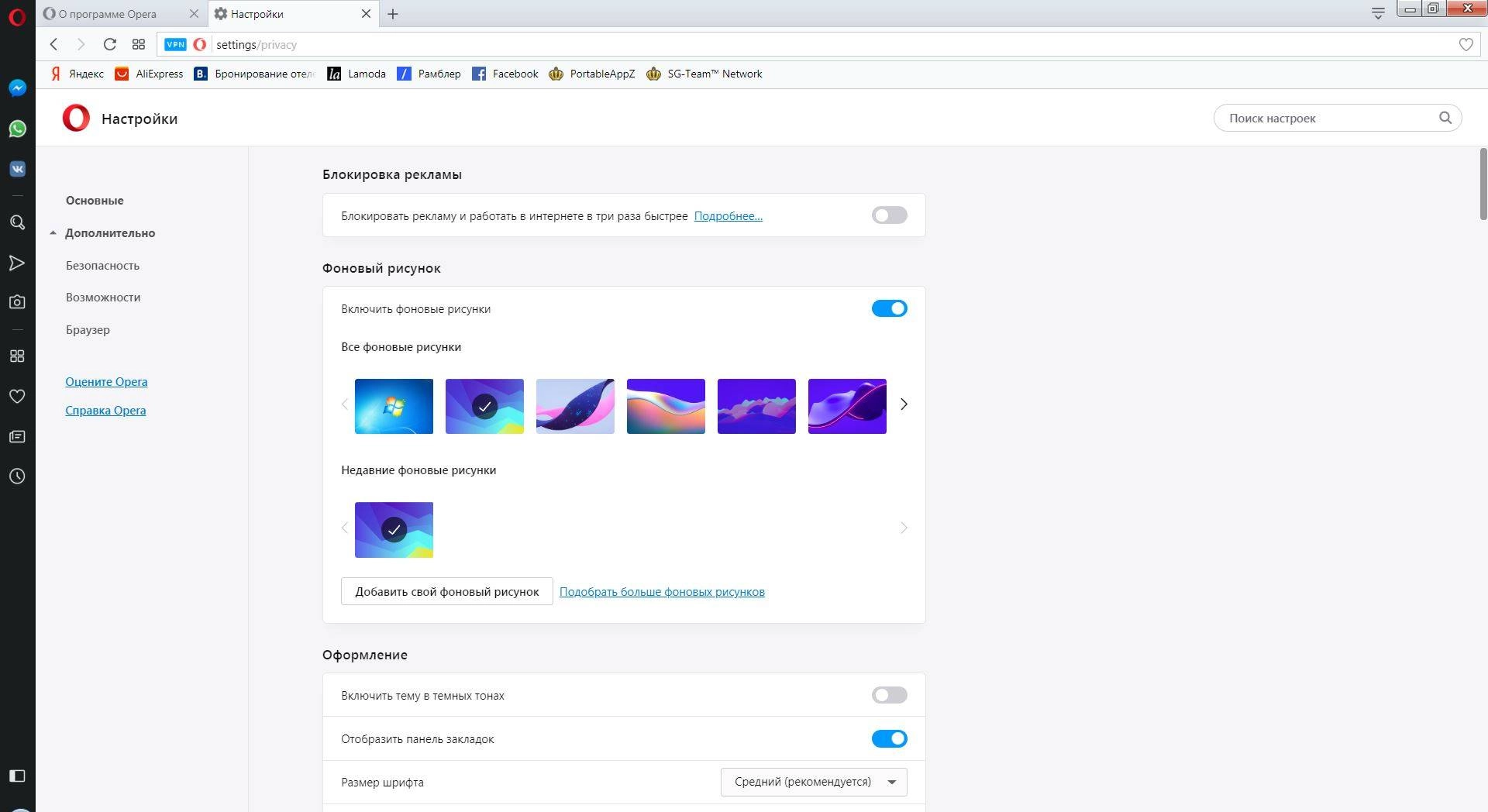Take a snapshot with camera icon
The height and width of the screenshot is (812, 1488).
tap(17, 302)
